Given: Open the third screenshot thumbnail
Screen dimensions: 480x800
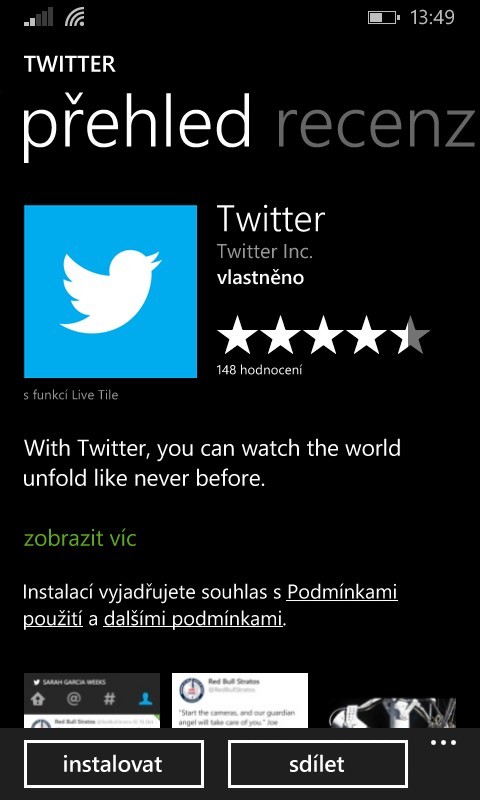Looking at the screenshot, I should [391, 712].
